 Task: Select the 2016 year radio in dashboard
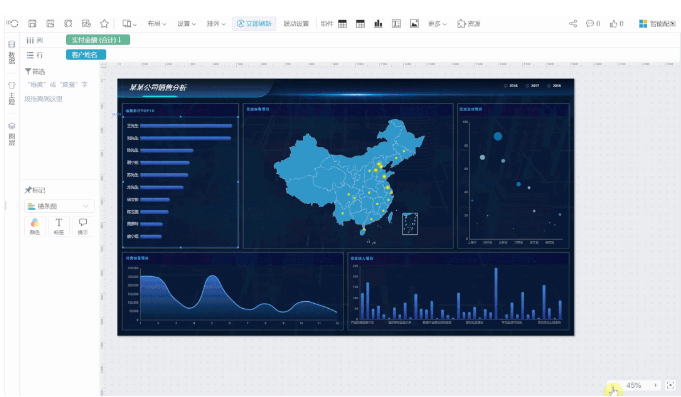click(511, 86)
